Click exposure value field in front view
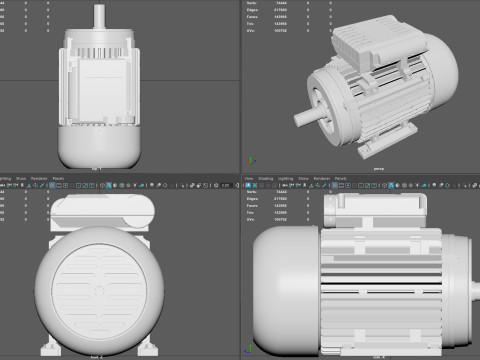The height and width of the screenshot is (360, 480). pyautogui.click(x=226, y=185)
